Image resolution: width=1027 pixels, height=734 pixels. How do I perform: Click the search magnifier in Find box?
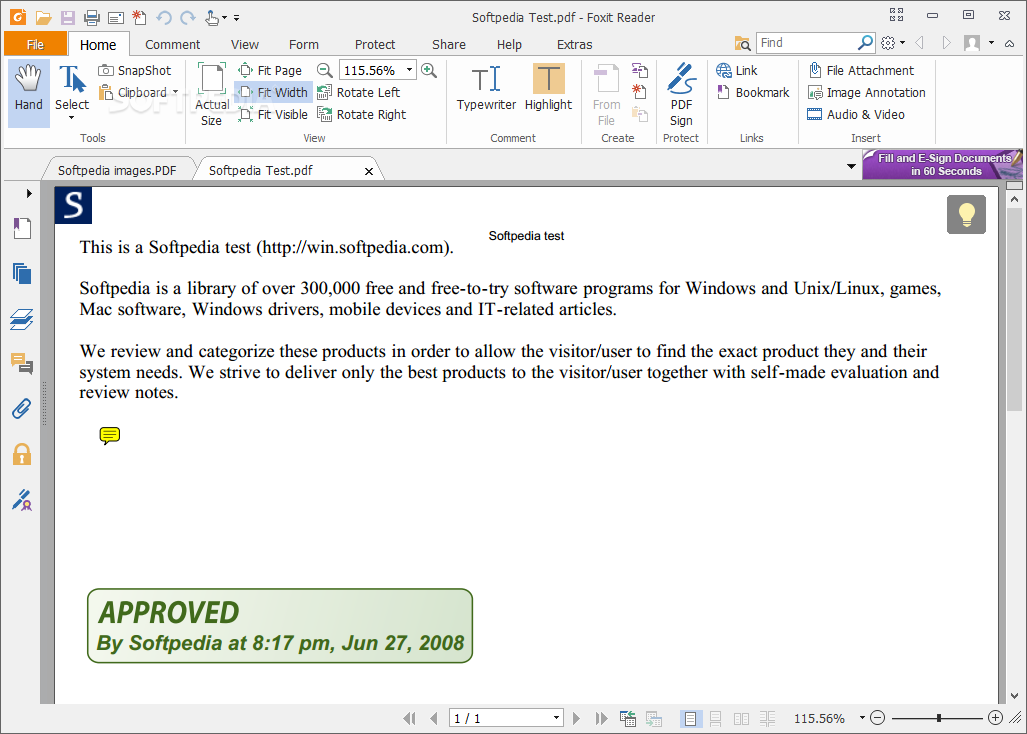coord(866,43)
